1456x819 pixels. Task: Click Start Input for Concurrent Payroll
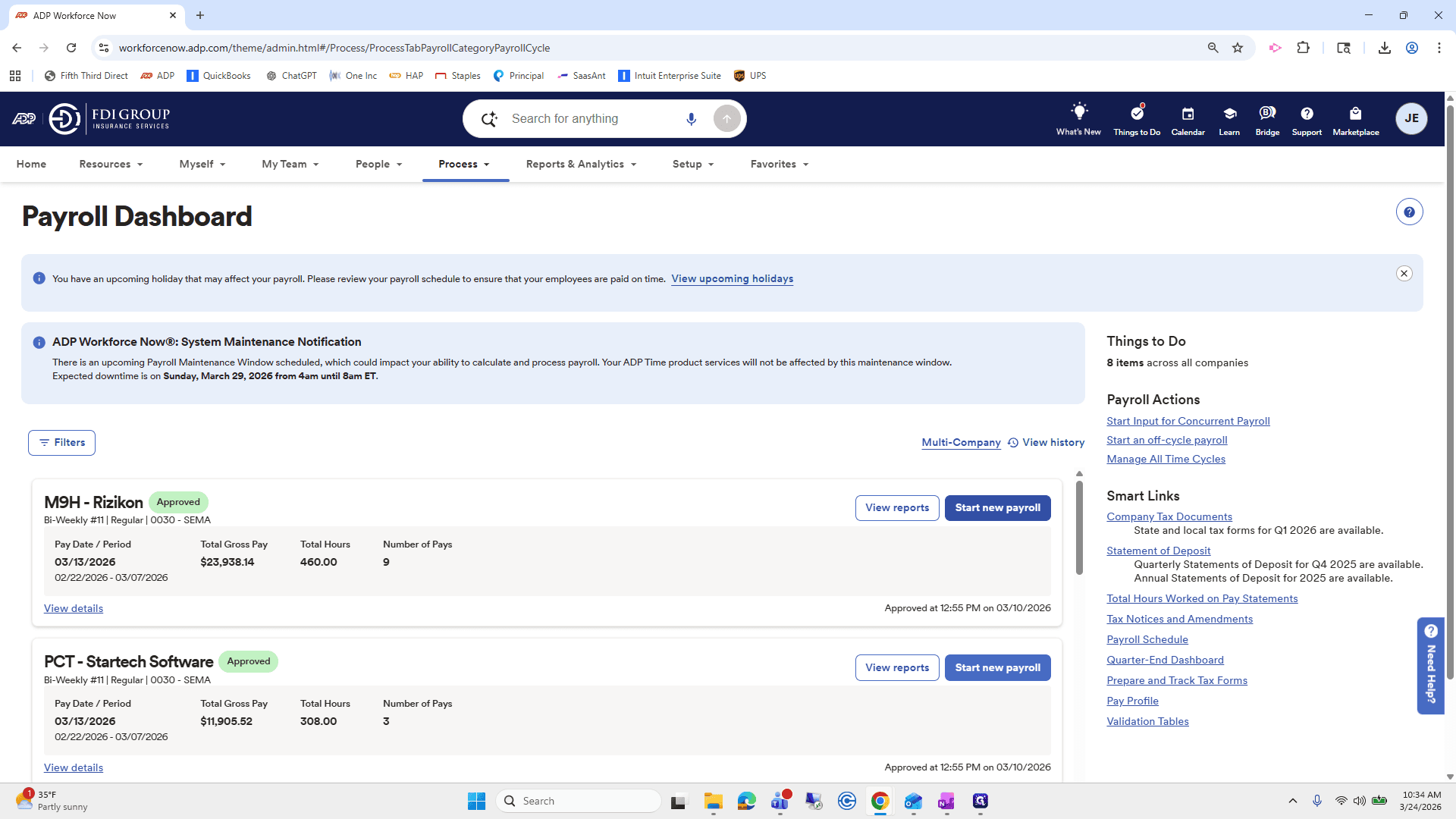click(1188, 422)
